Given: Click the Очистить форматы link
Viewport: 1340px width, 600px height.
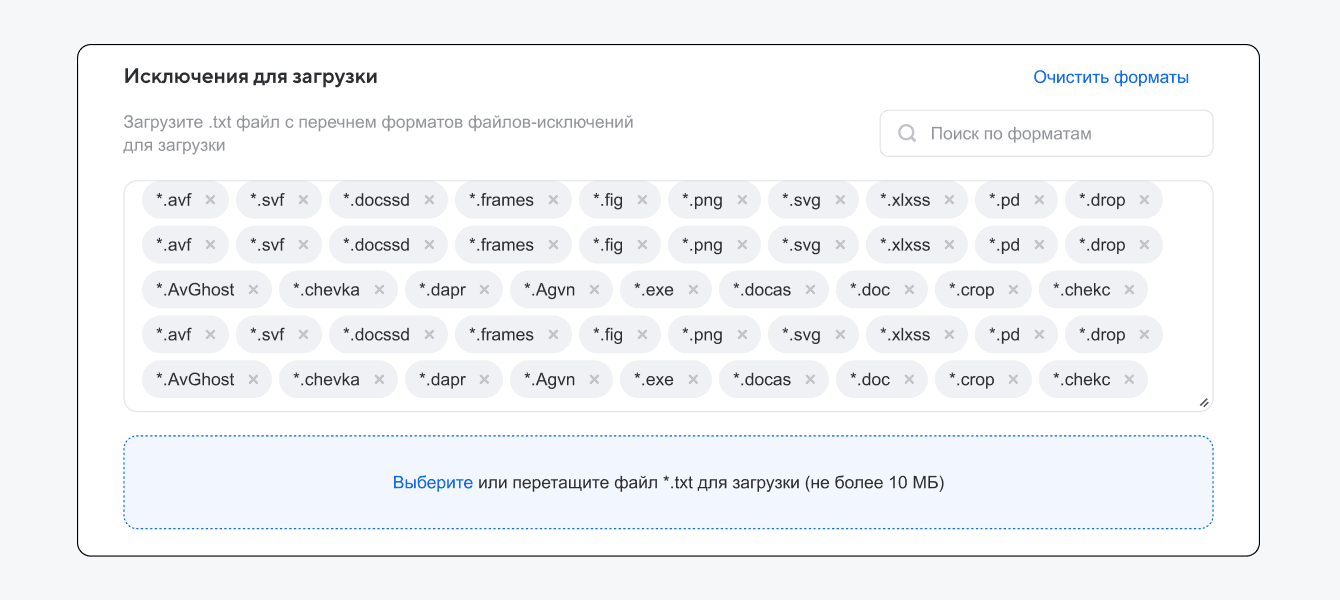Looking at the screenshot, I should [x=1111, y=77].
